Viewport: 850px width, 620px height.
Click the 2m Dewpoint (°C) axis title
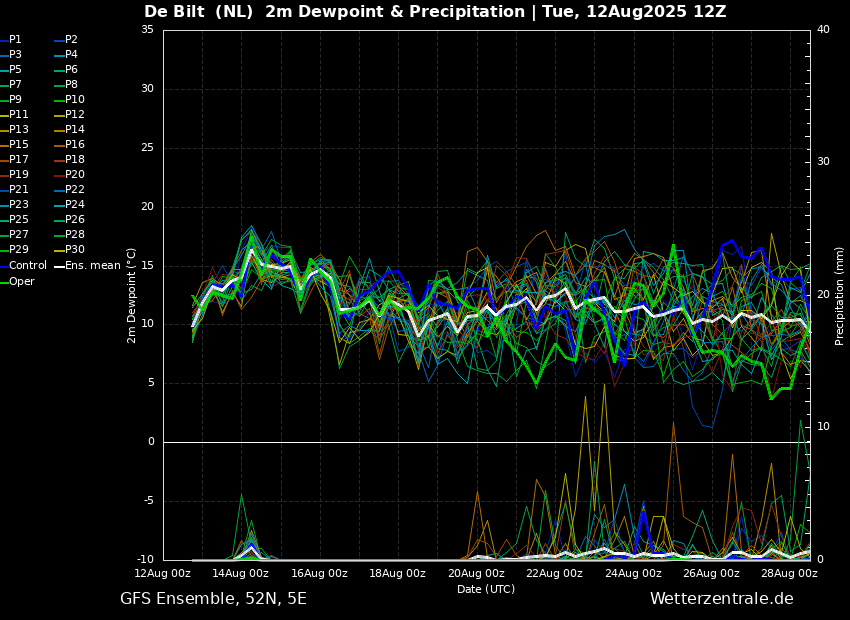point(132,295)
